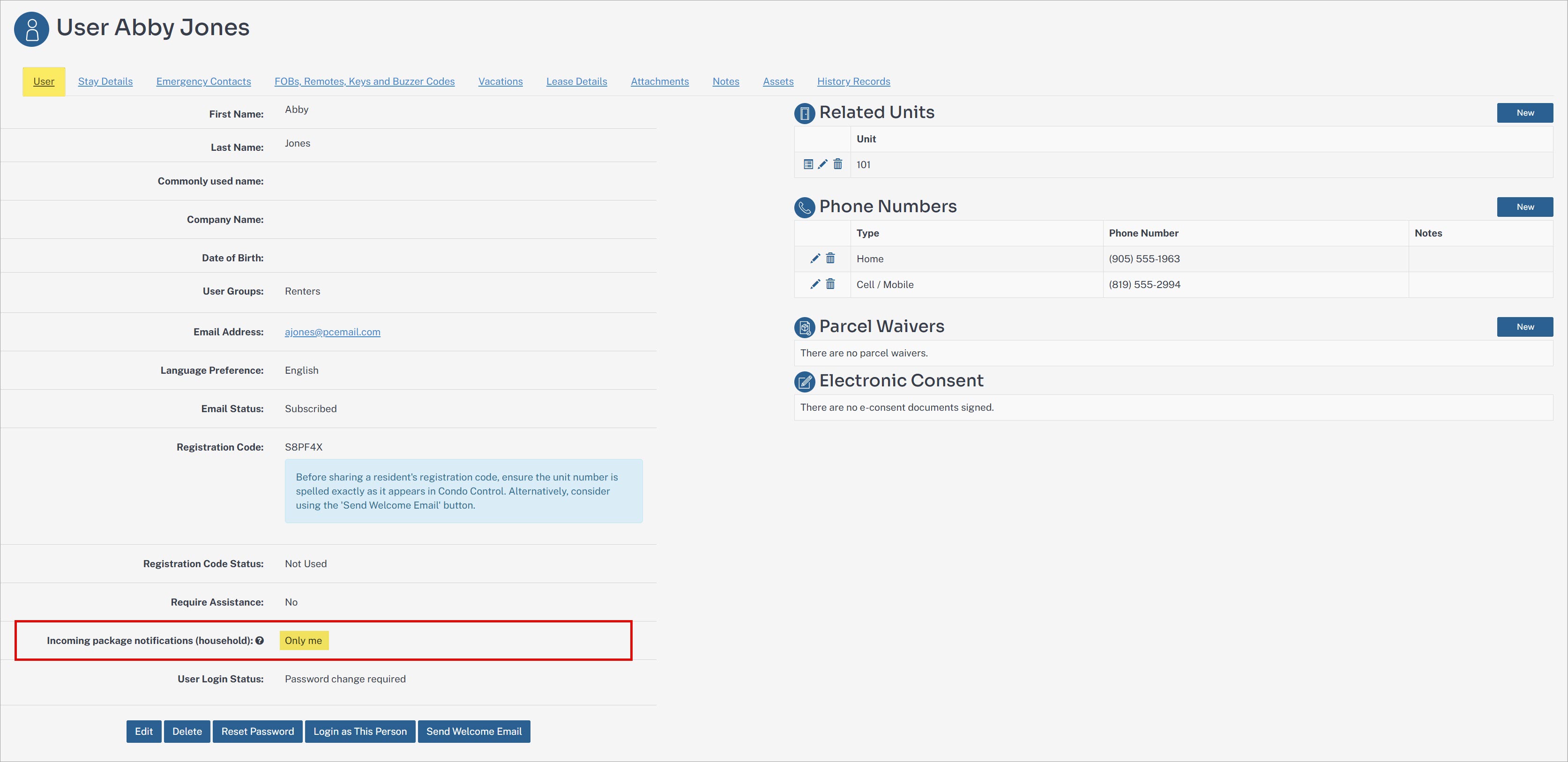The width and height of the screenshot is (1568, 762).
Task: Click the 'Only me' notification value
Action: (304, 640)
